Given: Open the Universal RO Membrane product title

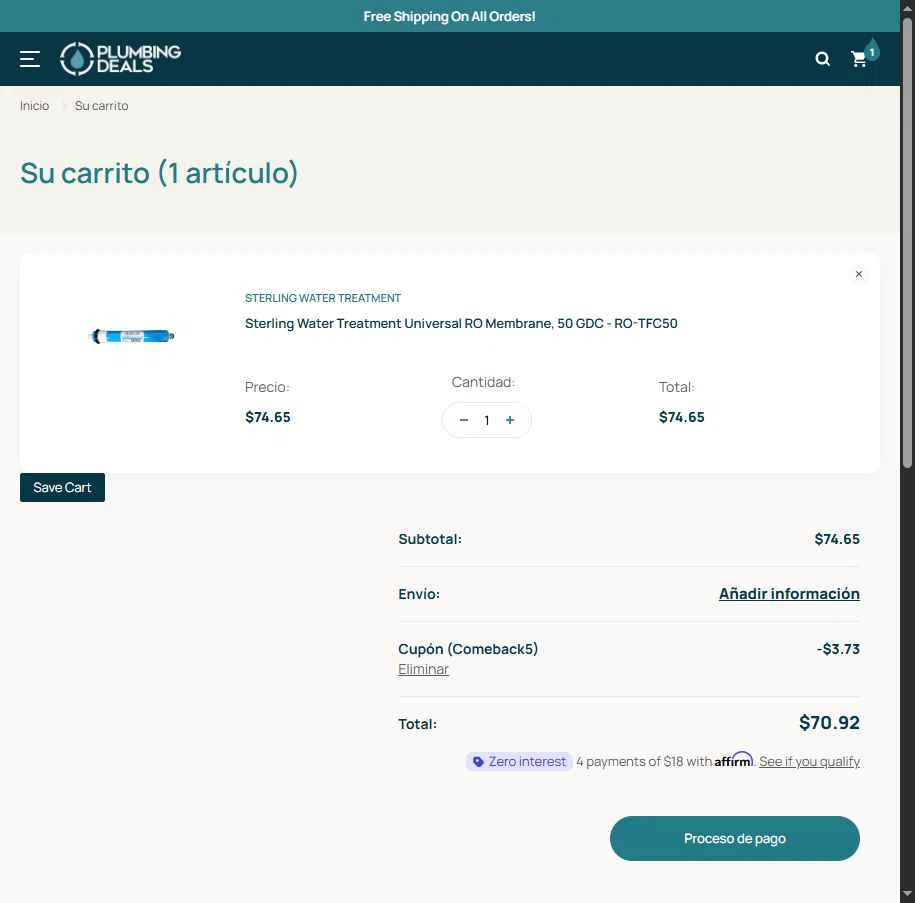Looking at the screenshot, I should pos(461,323).
